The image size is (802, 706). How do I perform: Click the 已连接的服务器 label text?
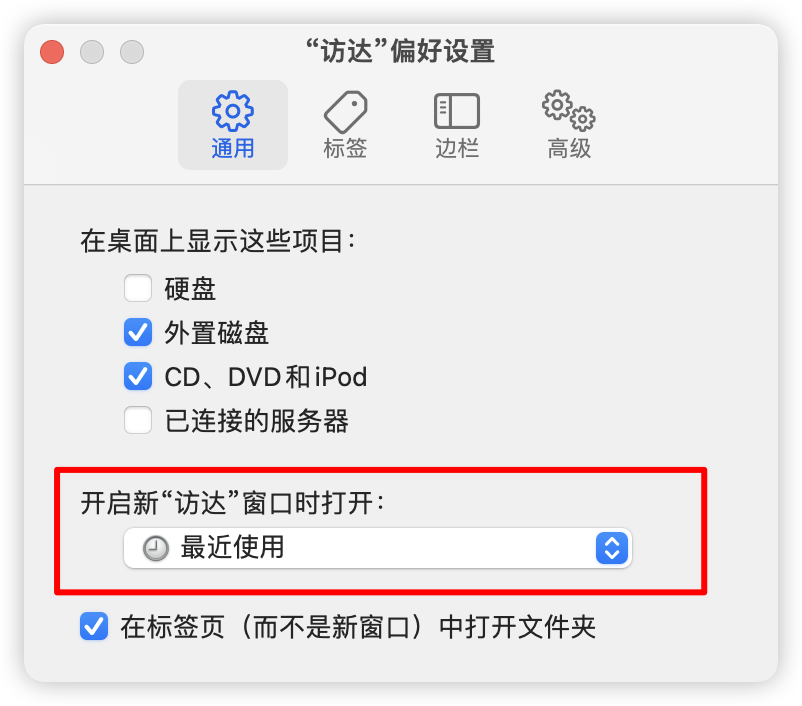(257, 421)
